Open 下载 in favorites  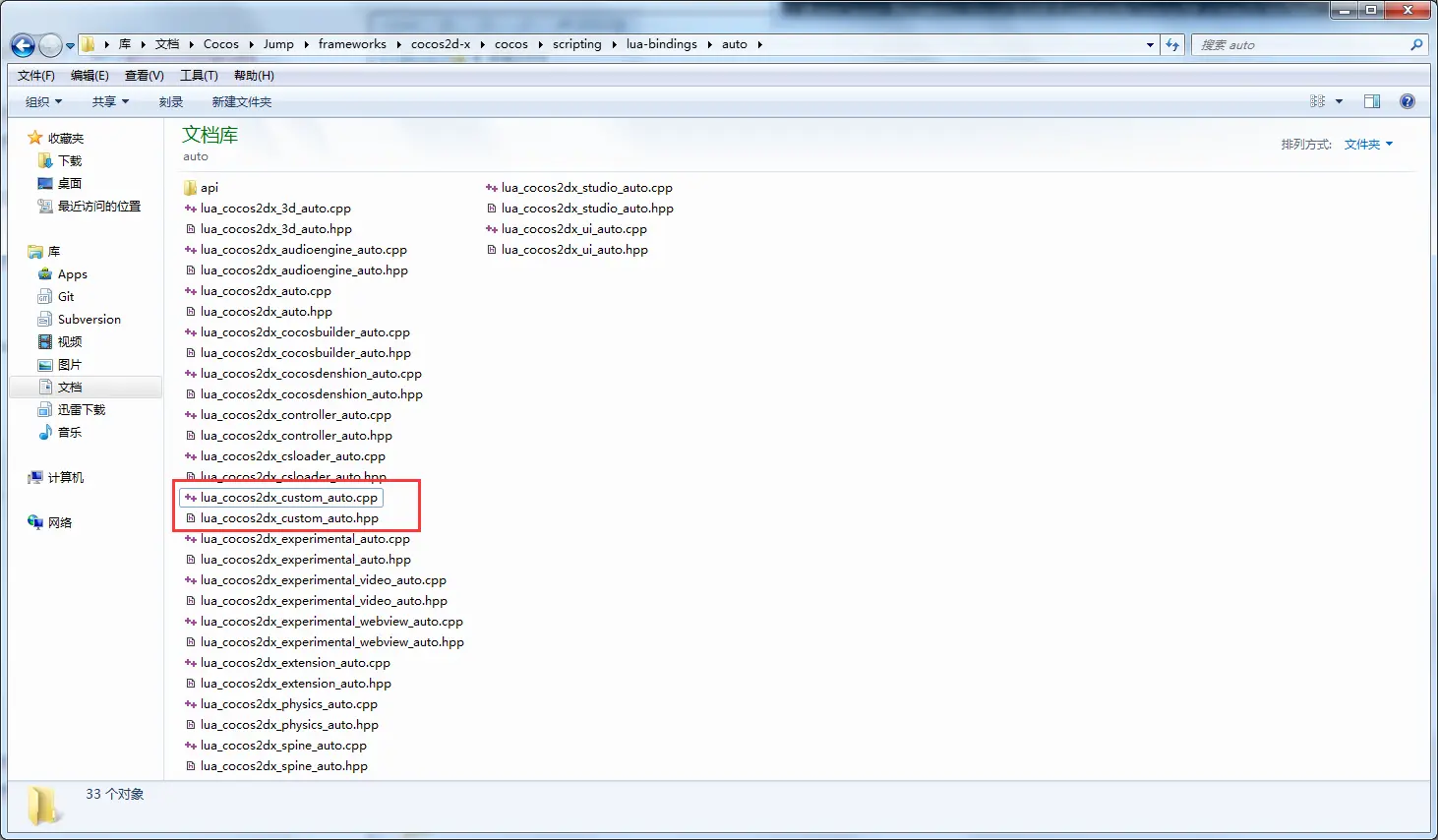click(x=70, y=161)
